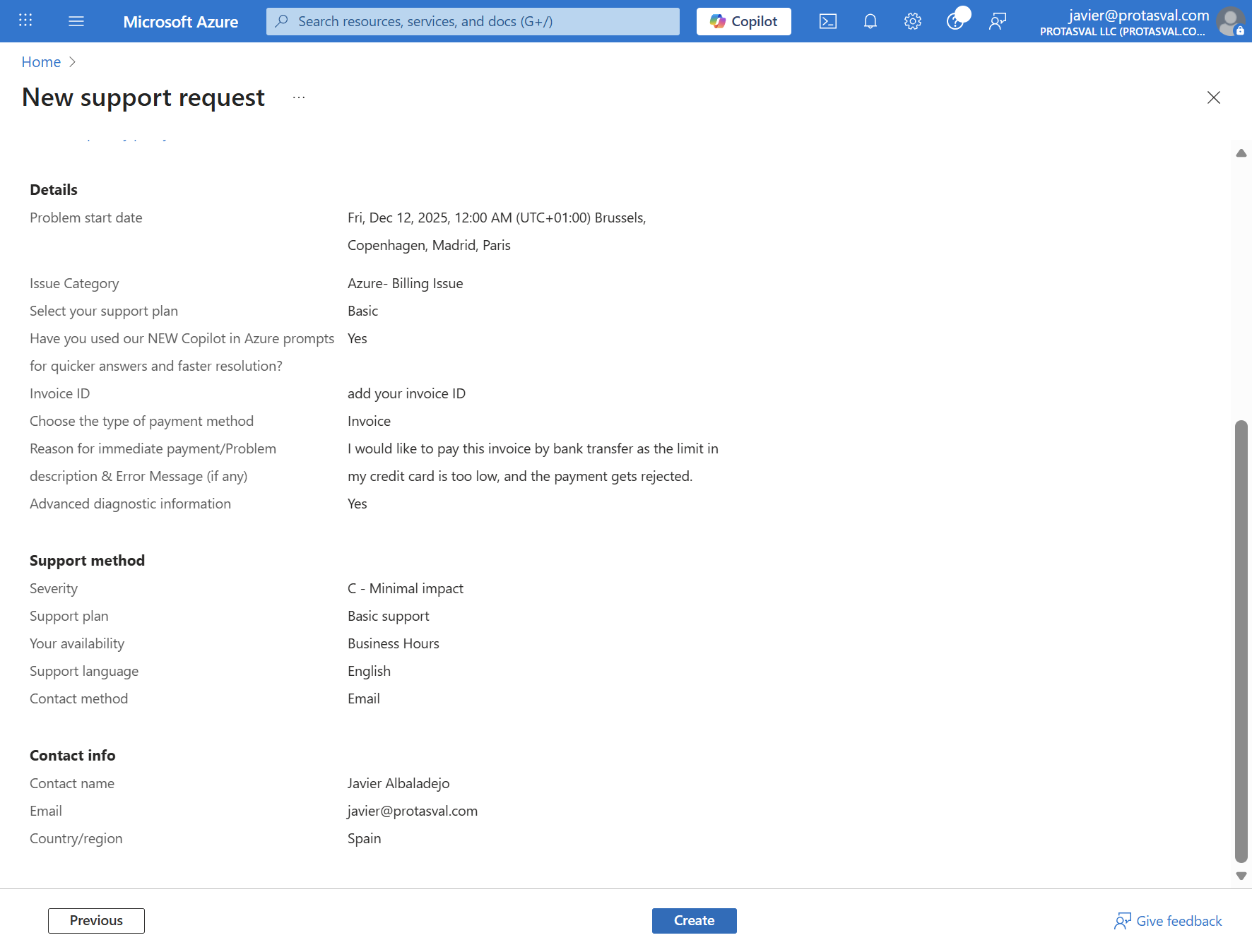Open the Azure portal apps grid icon
1252x952 pixels.
[25, 20]
